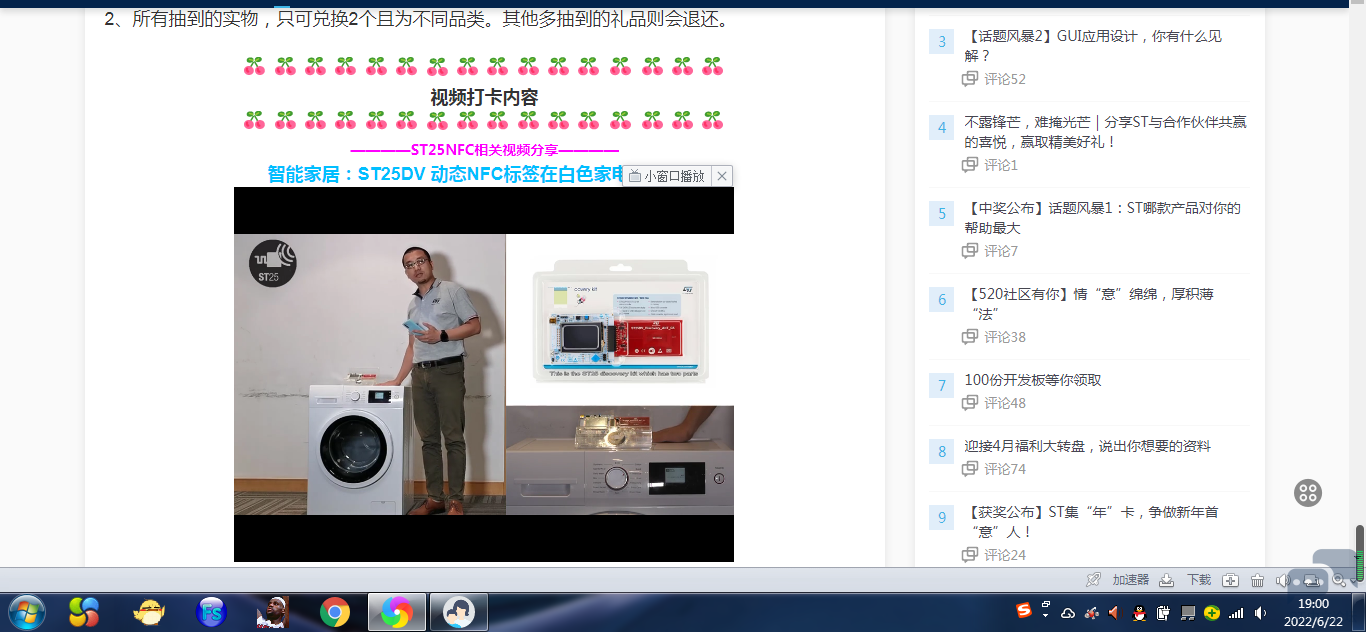Click the browser rocket accelerator icon
The image size is (1366, 632).
[x=1093, y=580]
